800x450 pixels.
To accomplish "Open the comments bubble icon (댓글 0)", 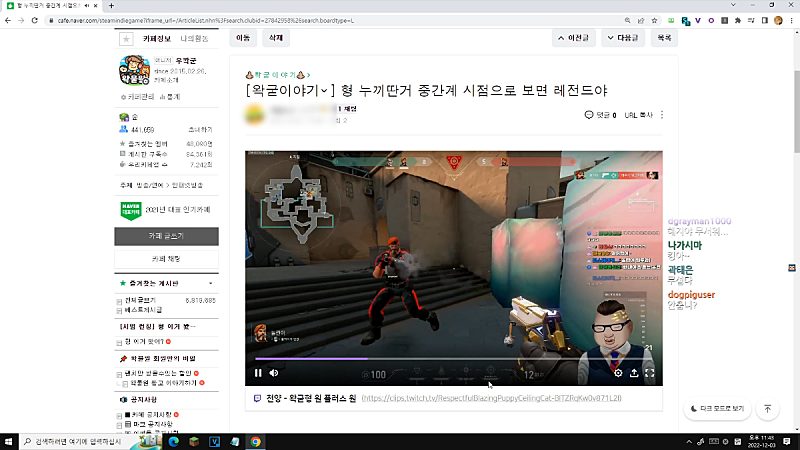I will click(589, 115).
